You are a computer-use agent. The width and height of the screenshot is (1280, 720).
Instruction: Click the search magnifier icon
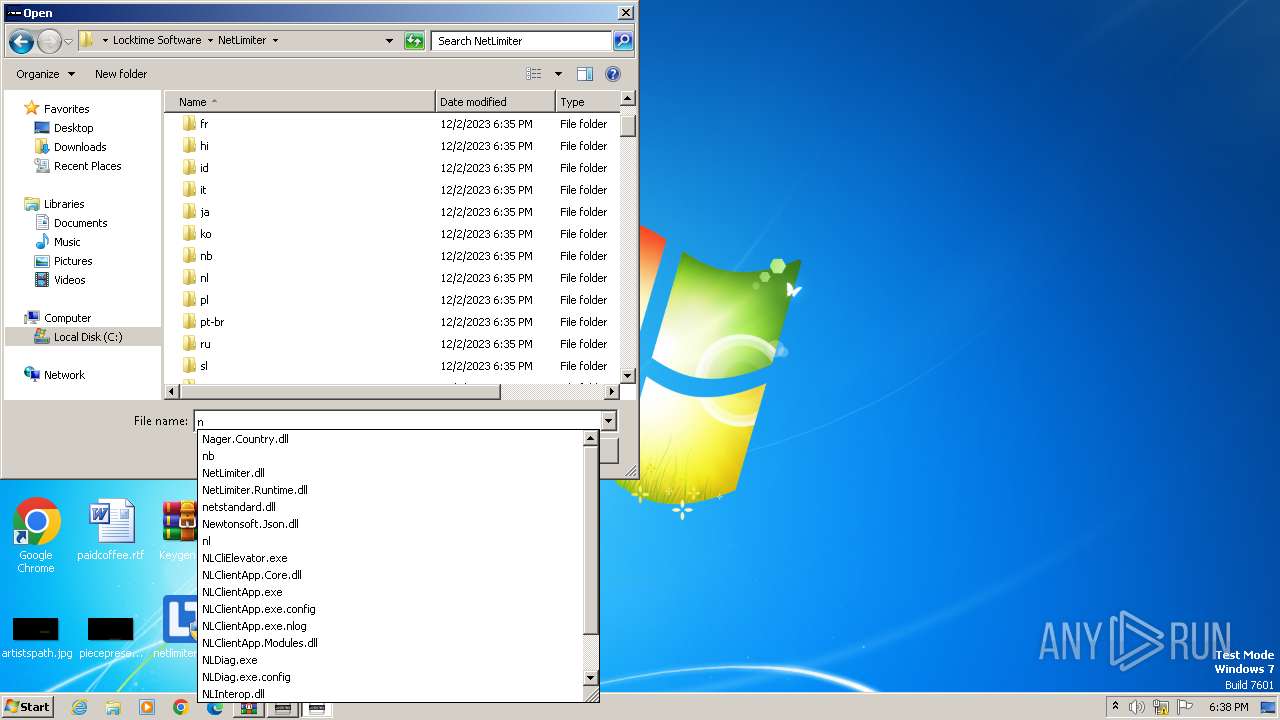pos(623,41)
